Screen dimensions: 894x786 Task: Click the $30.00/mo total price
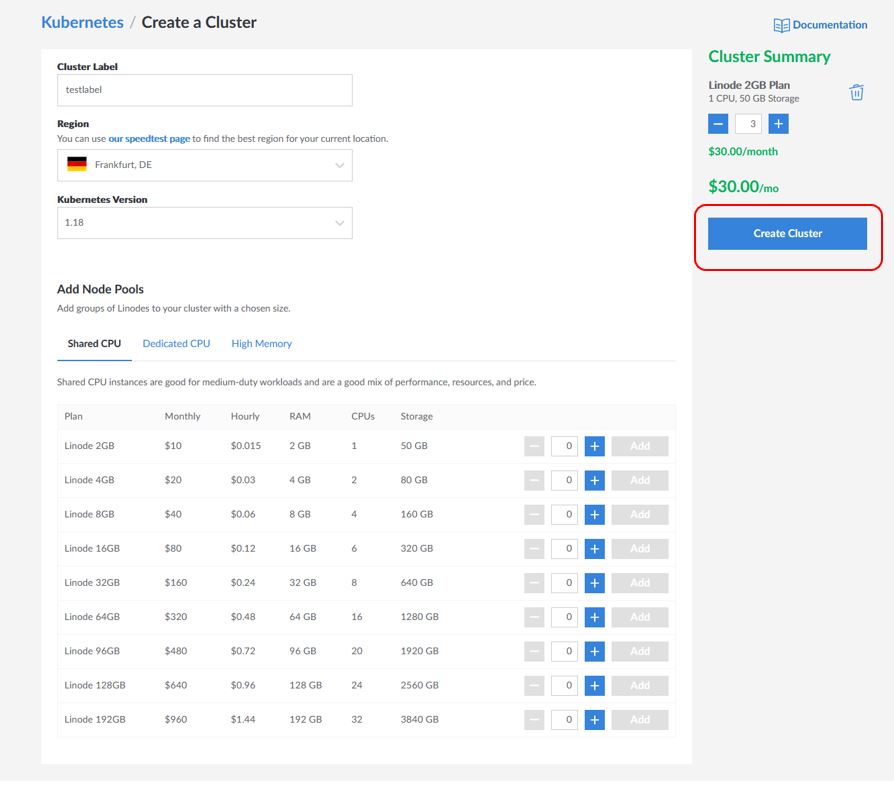point(743,186)
